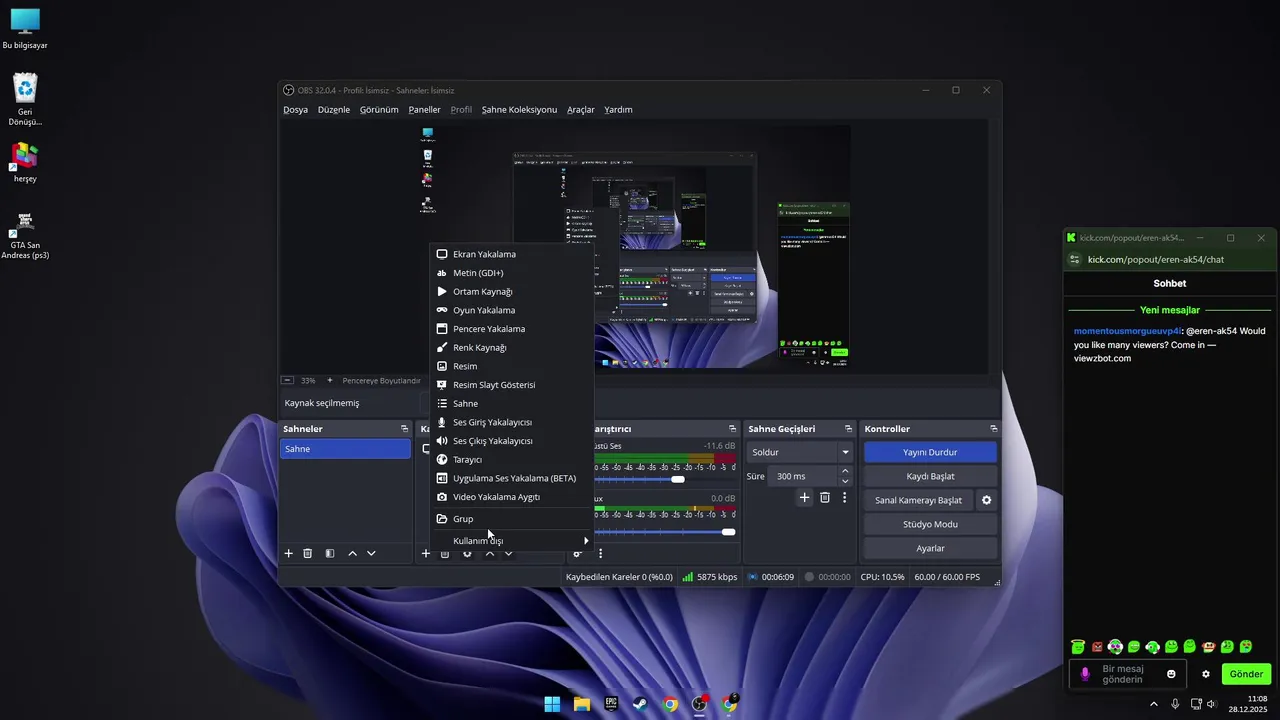The image size is (1280, 720).
Task: Create a Grup from source menu
Action: (512, 519)
